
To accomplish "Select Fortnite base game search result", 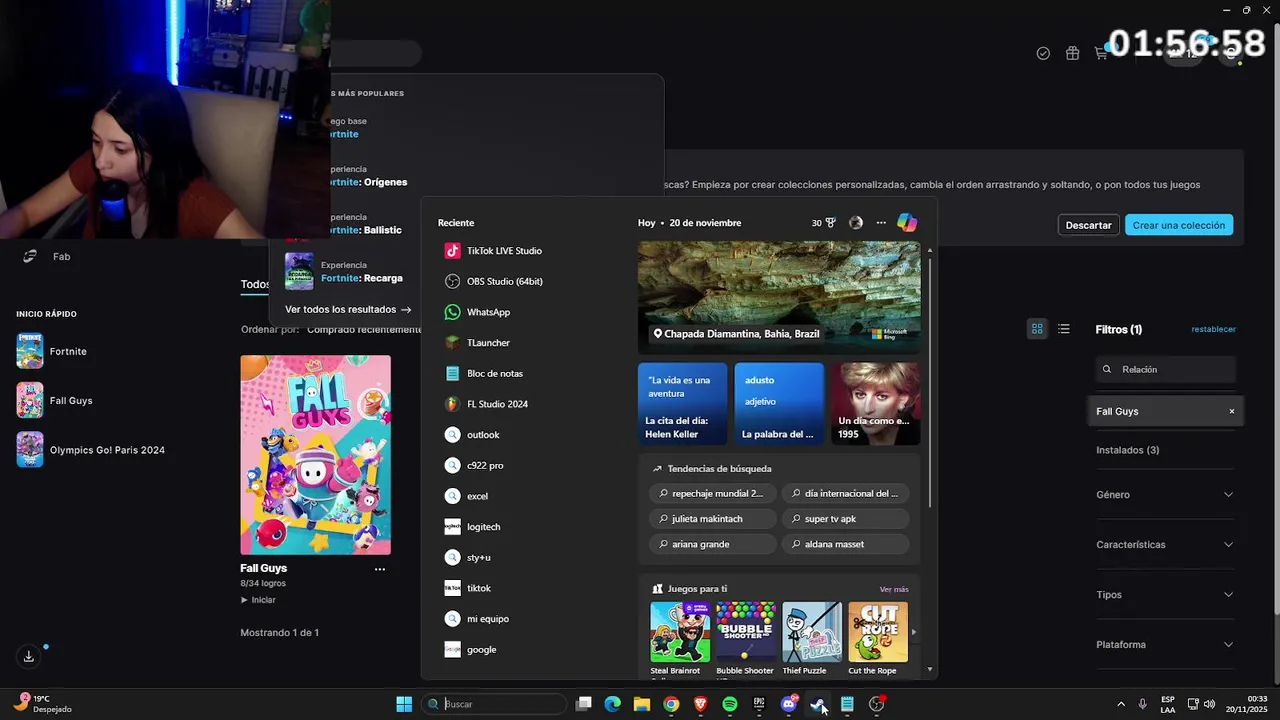I will [344, 128].
